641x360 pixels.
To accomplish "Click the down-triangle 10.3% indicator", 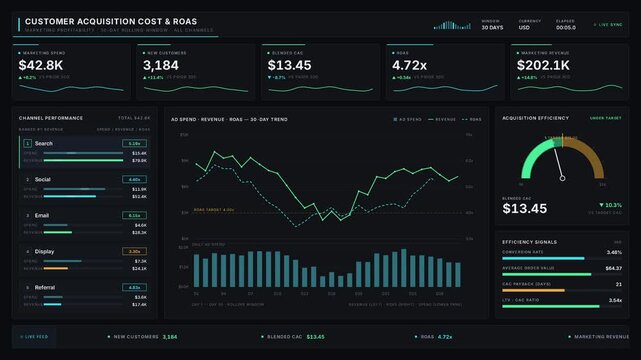I will point(610,205).
